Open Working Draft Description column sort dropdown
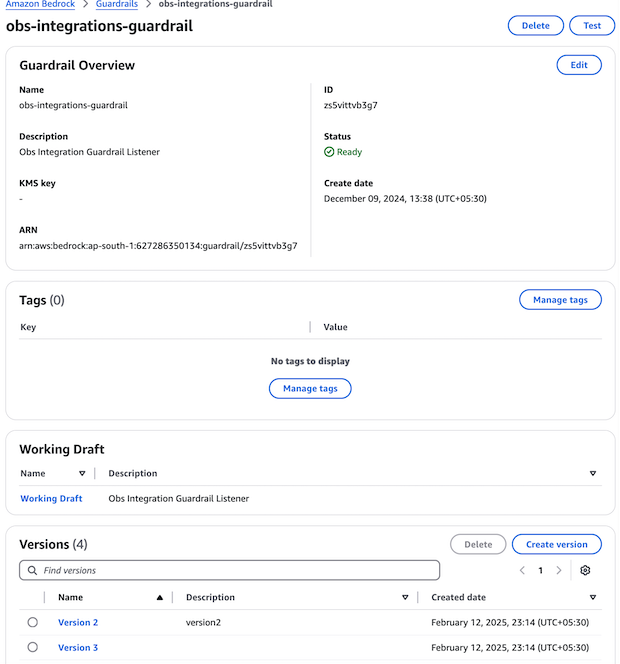This screenshot has height=664, width=620. 592,473
